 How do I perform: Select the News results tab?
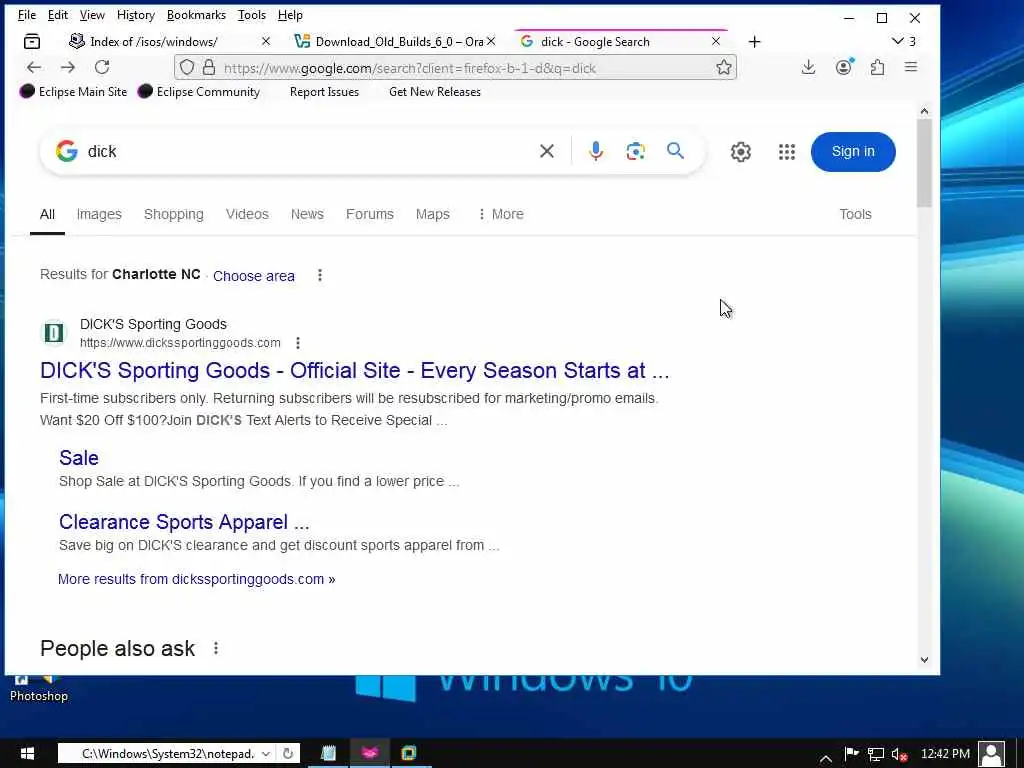[x=307, y=214]
